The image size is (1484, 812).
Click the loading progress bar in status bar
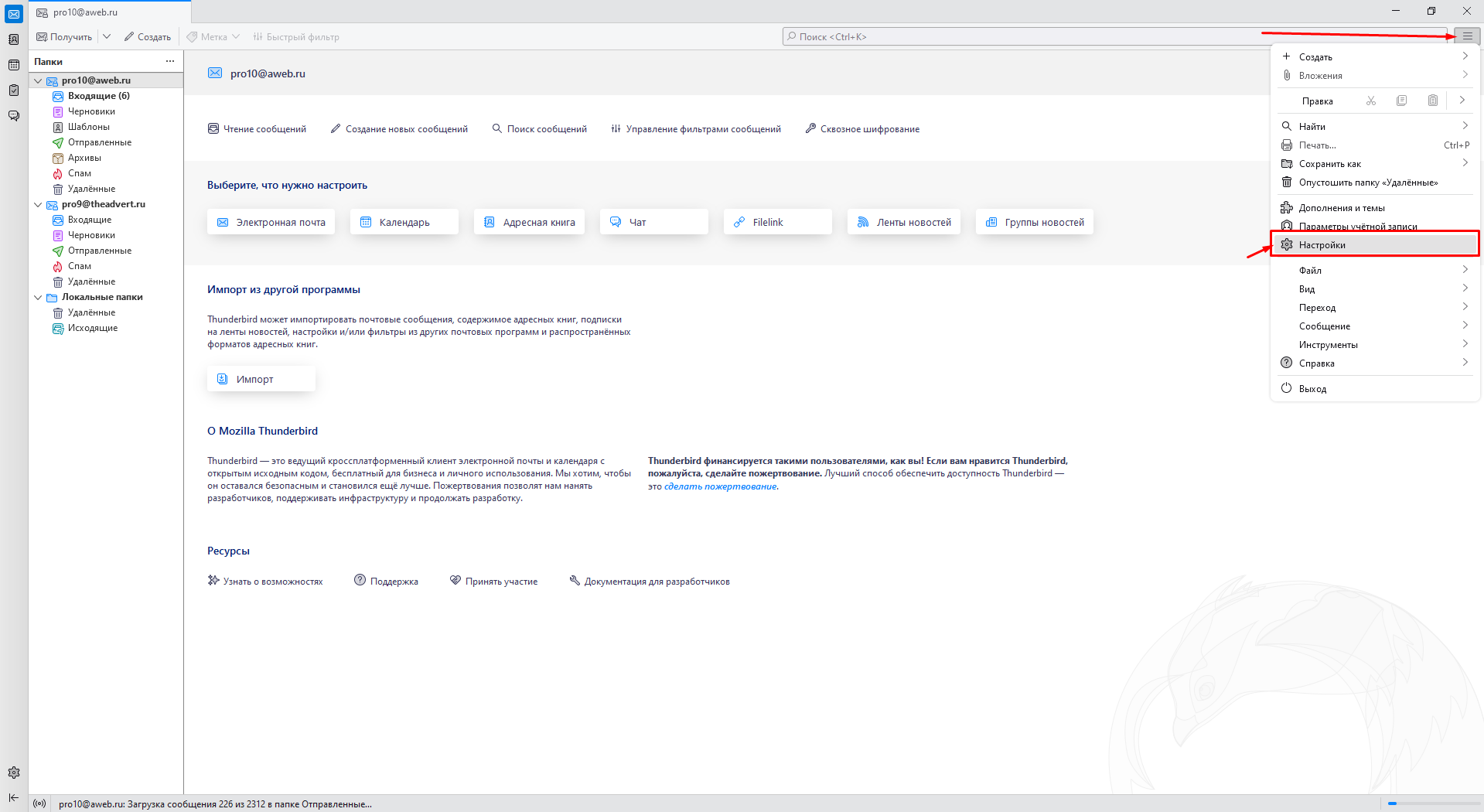pos(1432,803)
